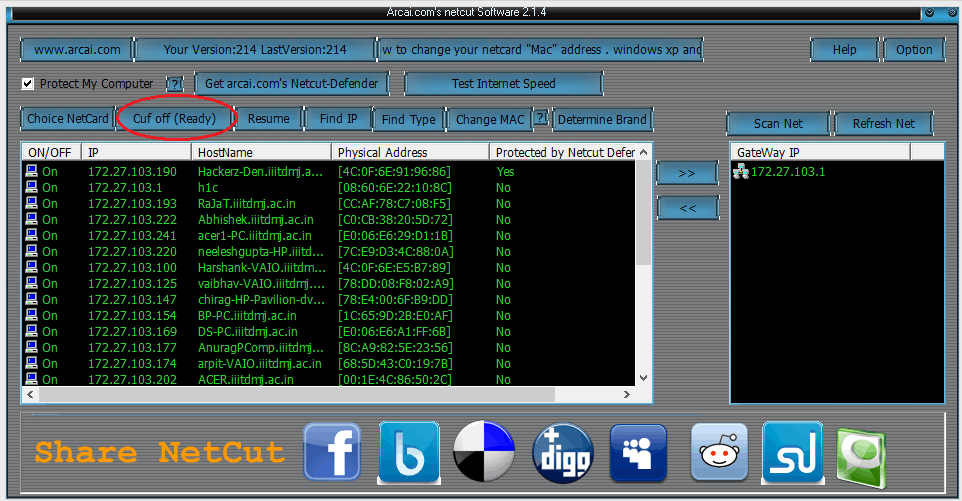Click the blue 'b' share icon

pyautogui.click(x=409, y=452)
